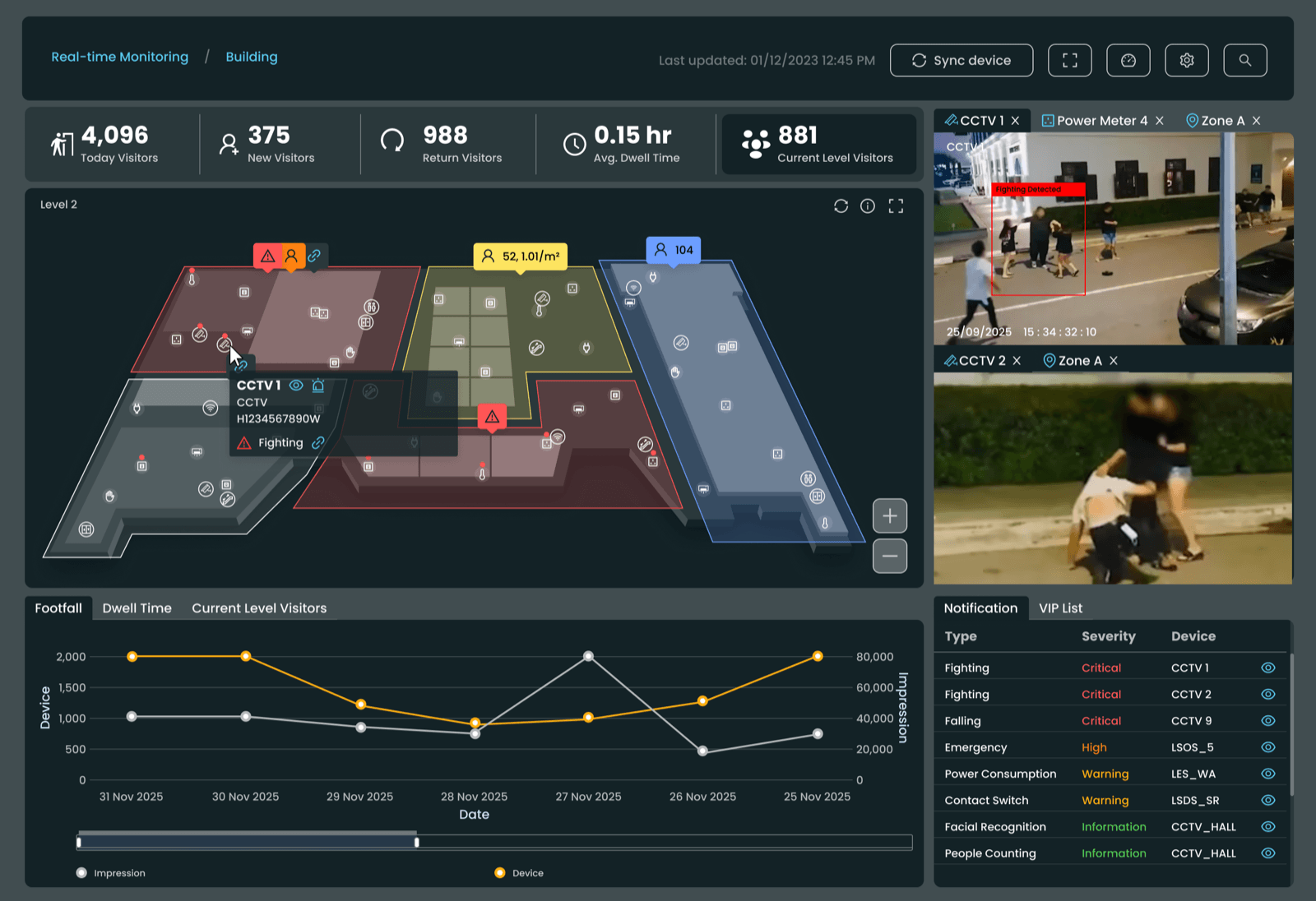The image size is (1316, 901).
Task: View Falling CCTV 9 notification eye icon
Action: 1267,720
